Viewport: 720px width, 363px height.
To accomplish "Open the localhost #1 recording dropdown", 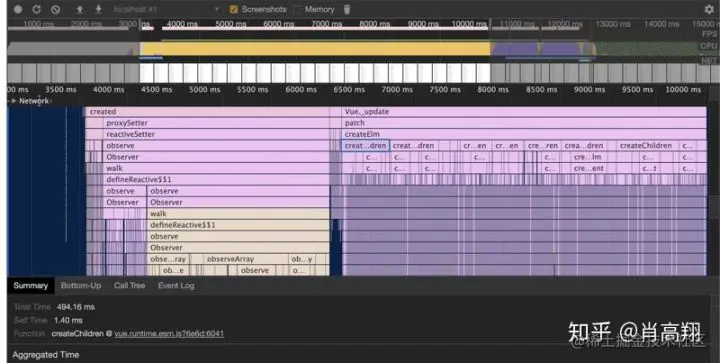I will 166,9.
